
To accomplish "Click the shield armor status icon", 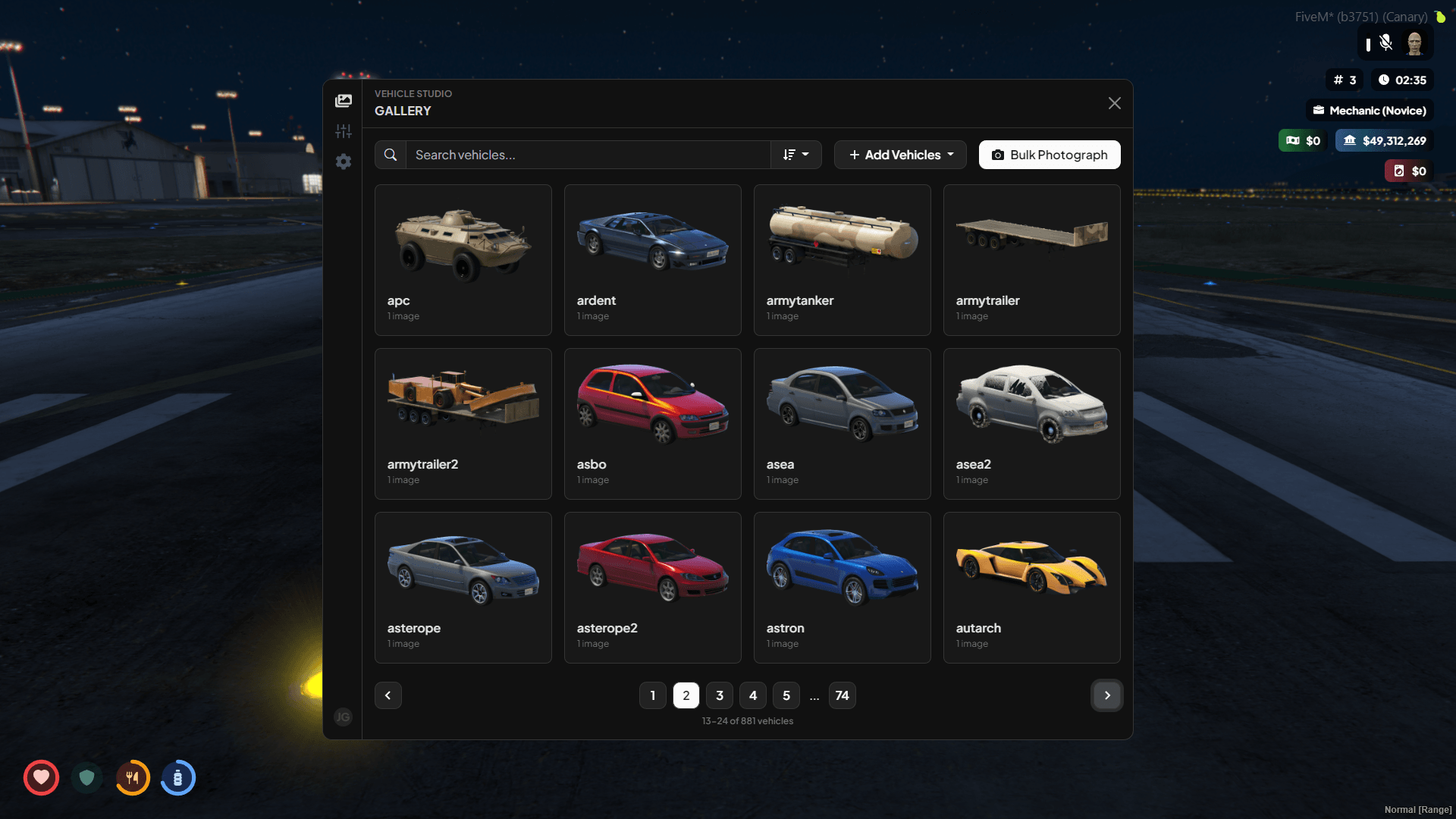I will (87, 777).
